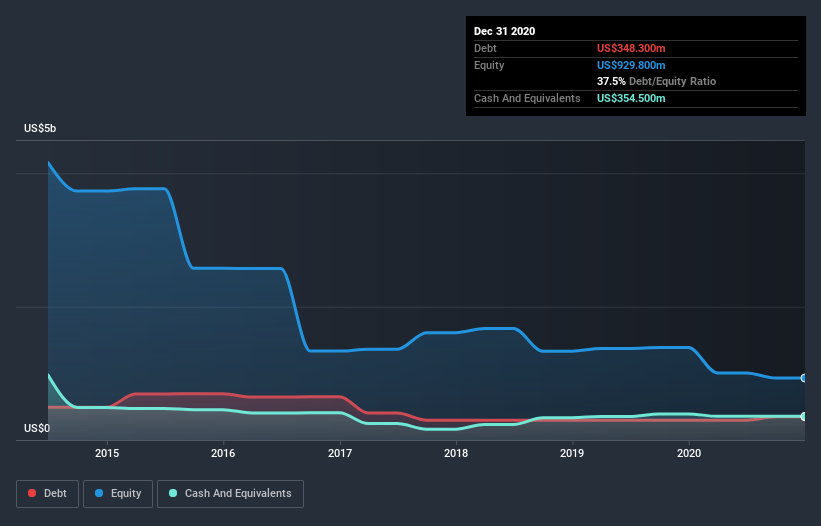Click the Dec 31 2020 tooltip date
This screenshot has width=821, height=526.
(504, 31)
